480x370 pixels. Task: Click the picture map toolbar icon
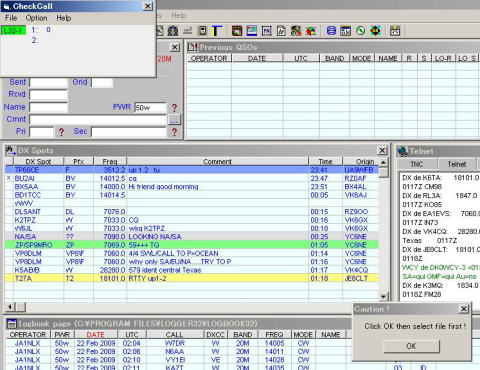coord(252,31)
